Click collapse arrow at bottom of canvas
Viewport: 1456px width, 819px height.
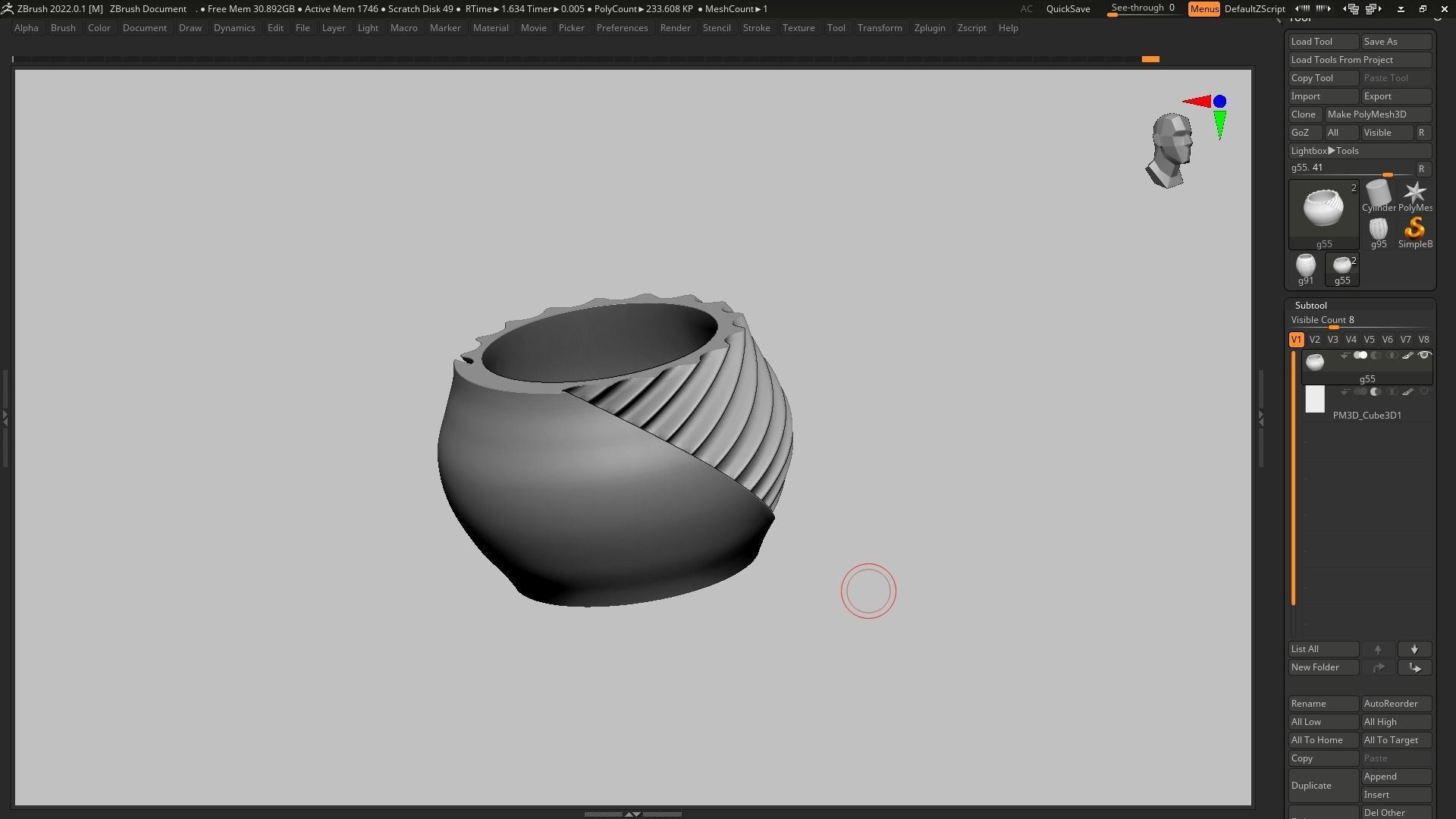tap(632, 814)
